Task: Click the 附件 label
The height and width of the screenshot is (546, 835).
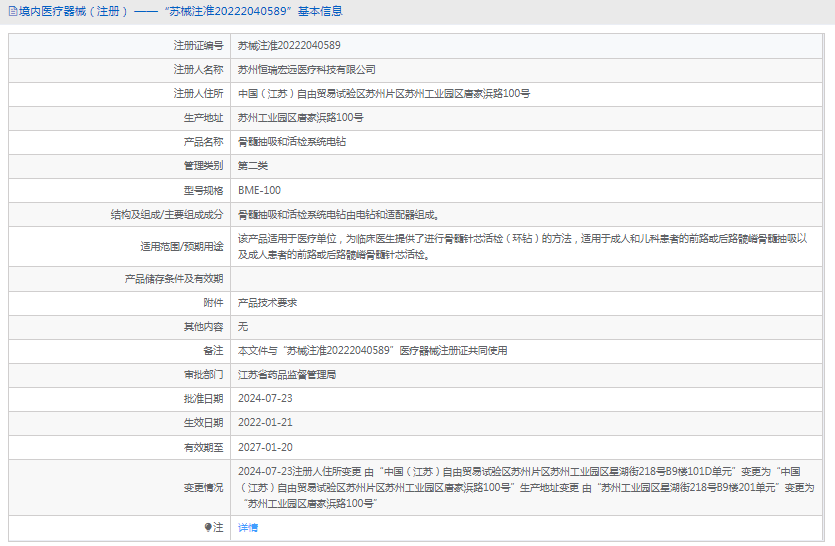Action: (213, 303)
